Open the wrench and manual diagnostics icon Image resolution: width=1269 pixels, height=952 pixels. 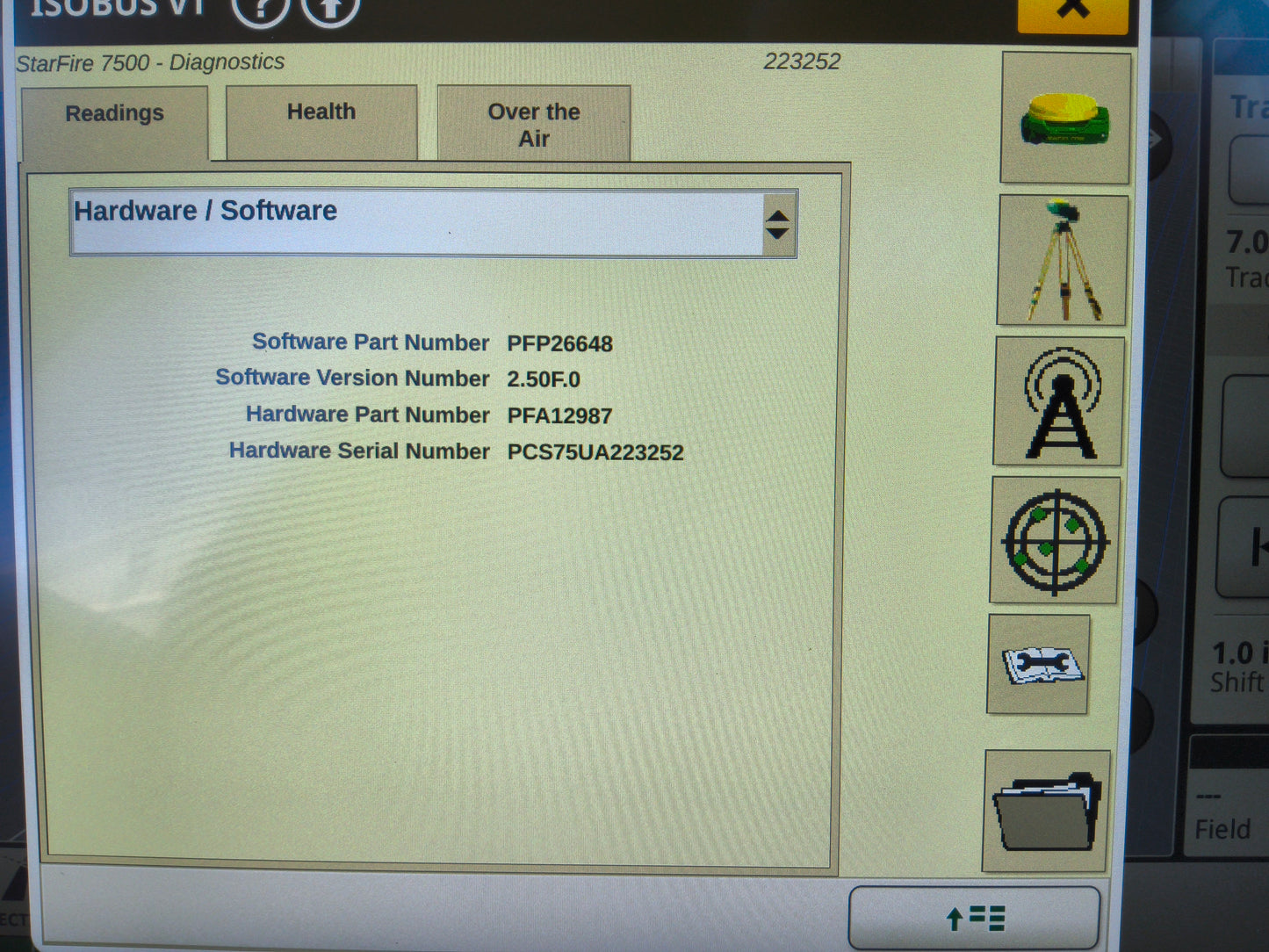[x=1039, y=664]
